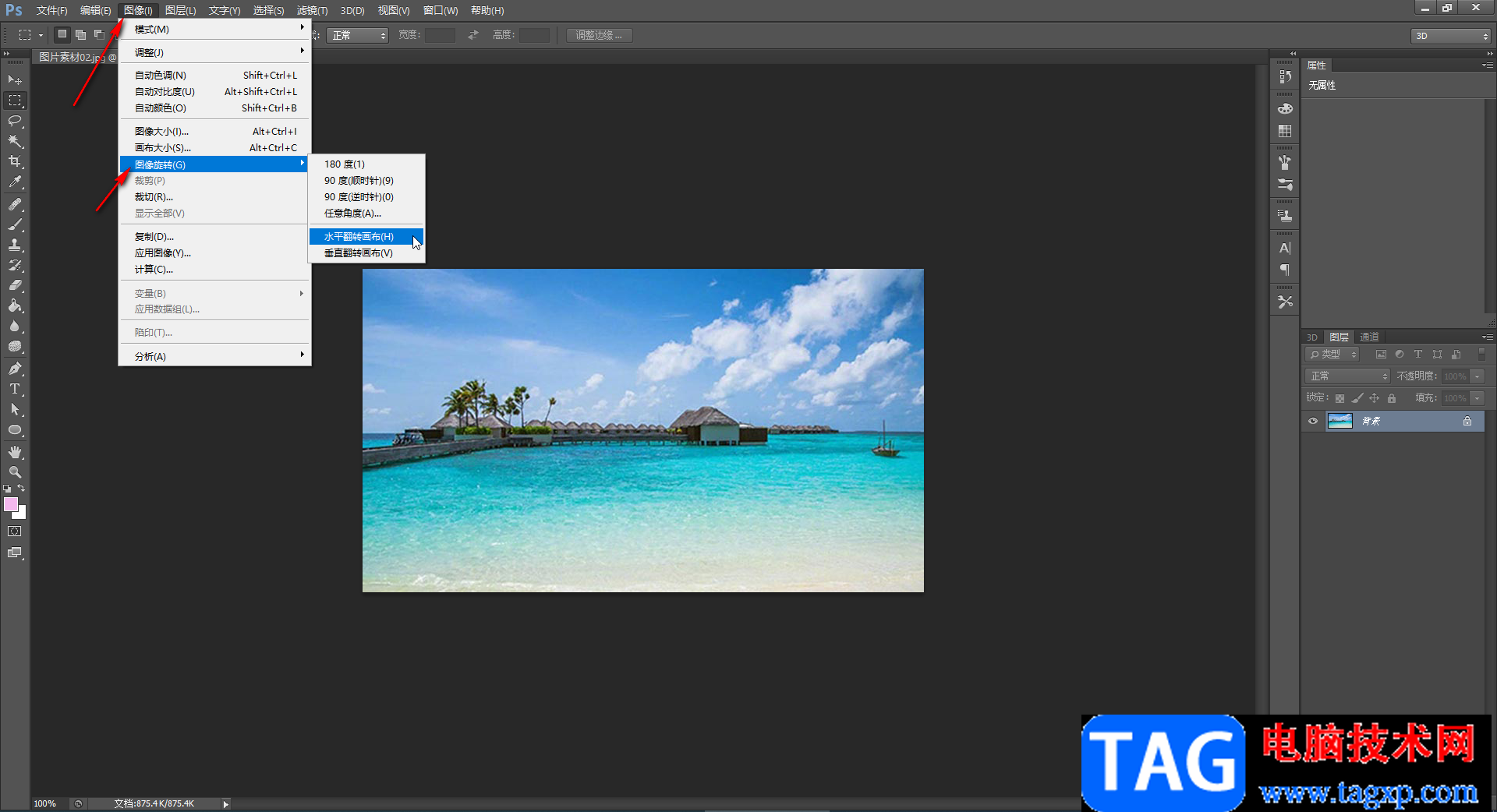Select the Horizontal Type tool
This screenshot has height=812, width=1497.
(15, 389)
